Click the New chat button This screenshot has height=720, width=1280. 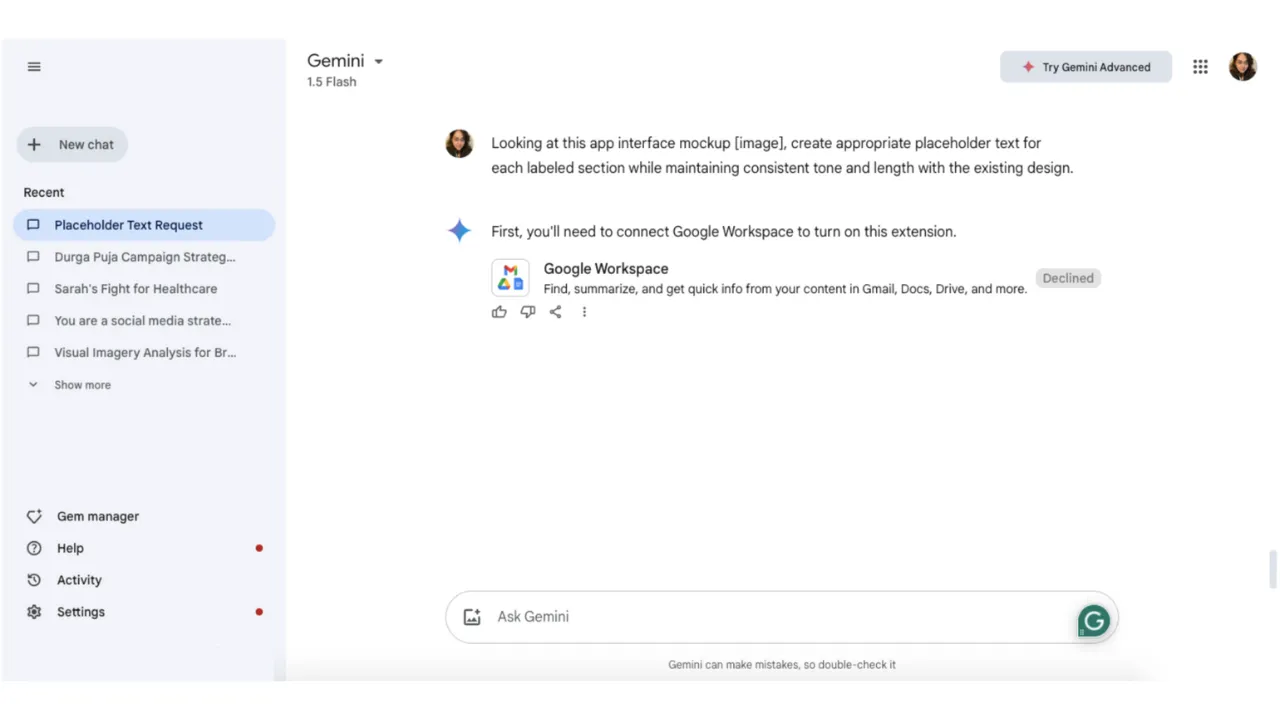[72, 145]
